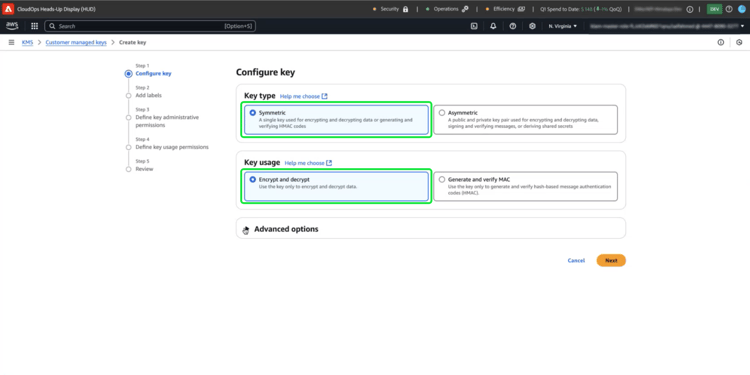Open AWS notifications bell
750x375 pixels.
(494, 26)
